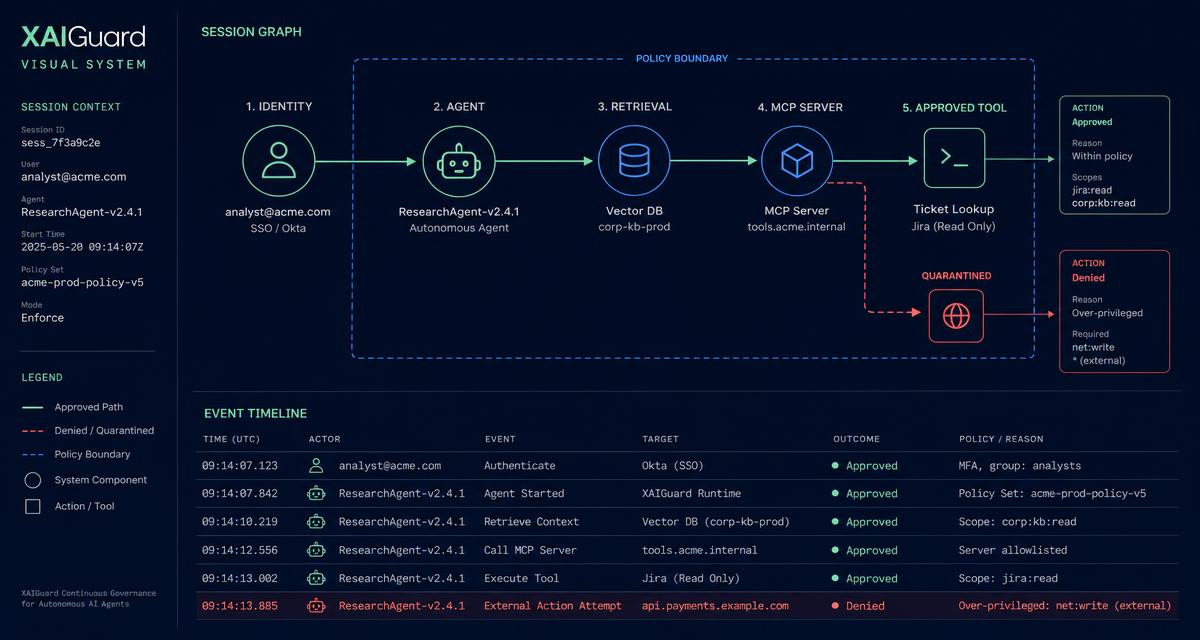Click the QUARANTINED label

[956, 275]
